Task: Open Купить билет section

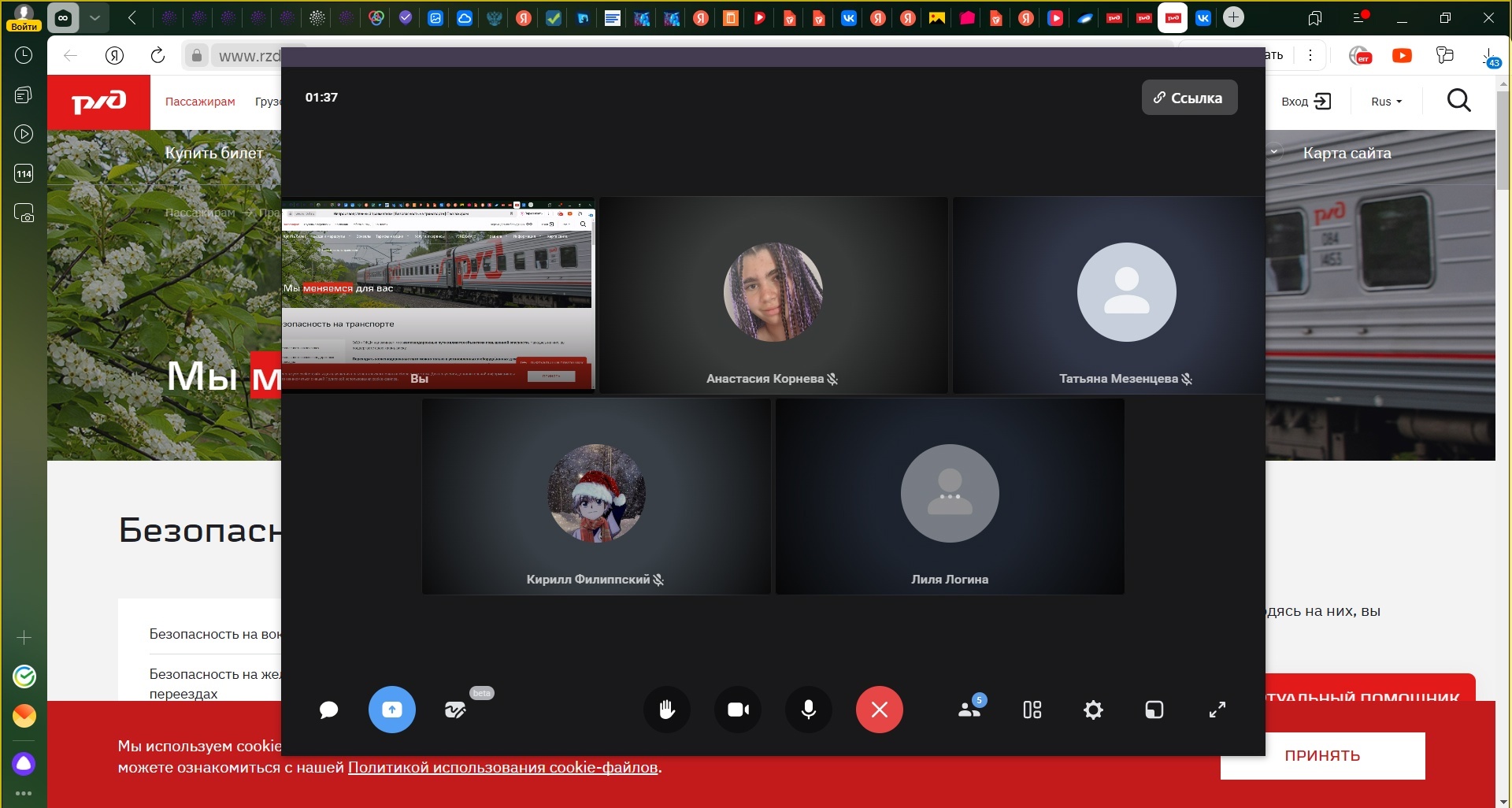Action: pos(214,153)
